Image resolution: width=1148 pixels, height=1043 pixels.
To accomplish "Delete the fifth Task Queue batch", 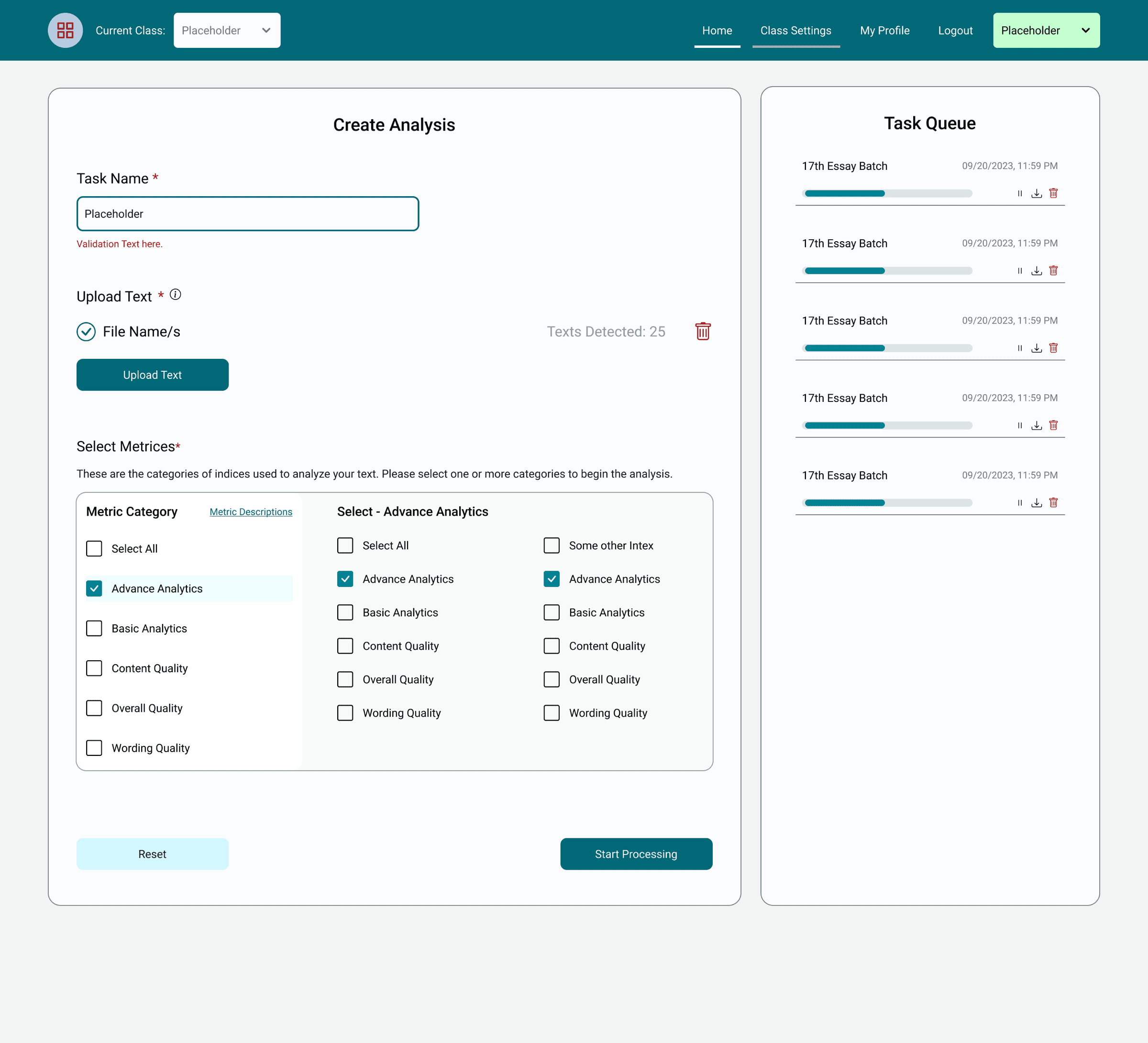I will pos(1053,503).
